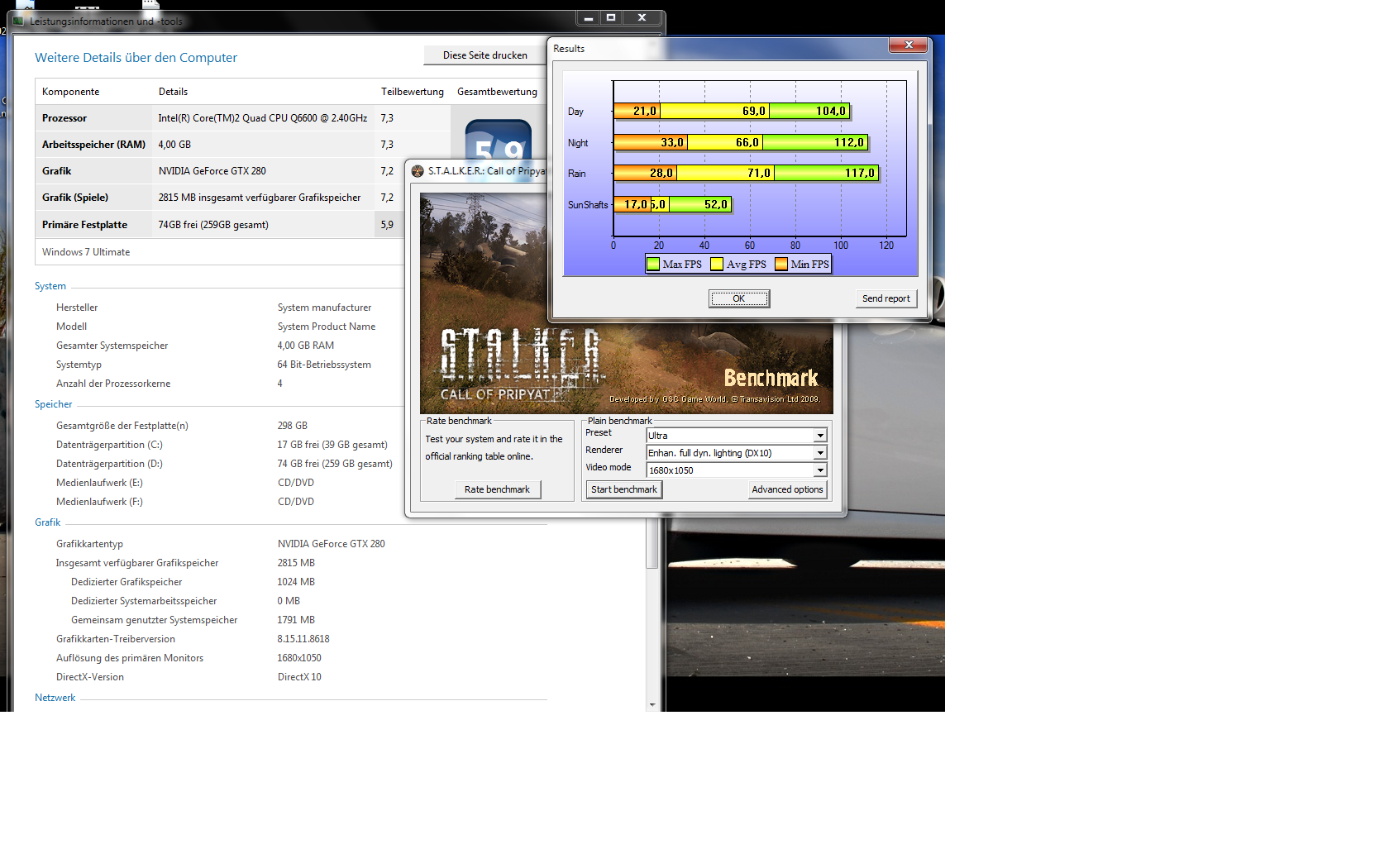Click the Dedizierter Grafikspeicher 1024 MB value

[x=296, y=582]
